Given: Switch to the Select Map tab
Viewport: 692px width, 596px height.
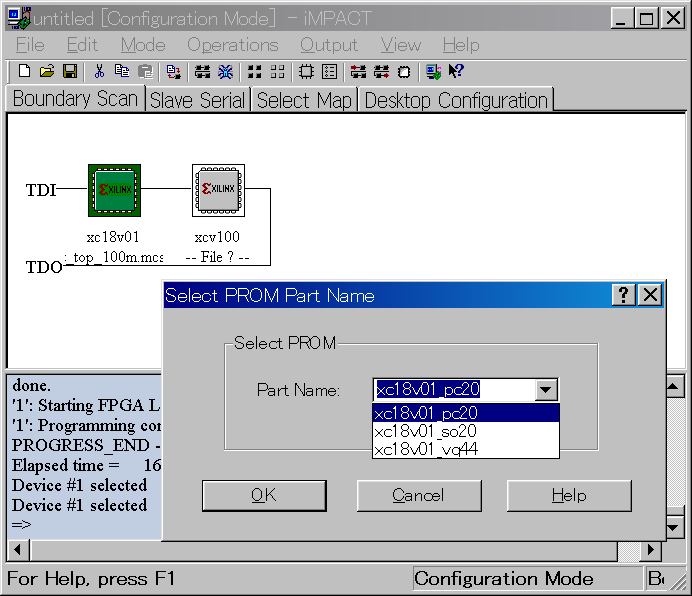Looking at the screenshot, I should pyautogui.click(x=304, y=100).
